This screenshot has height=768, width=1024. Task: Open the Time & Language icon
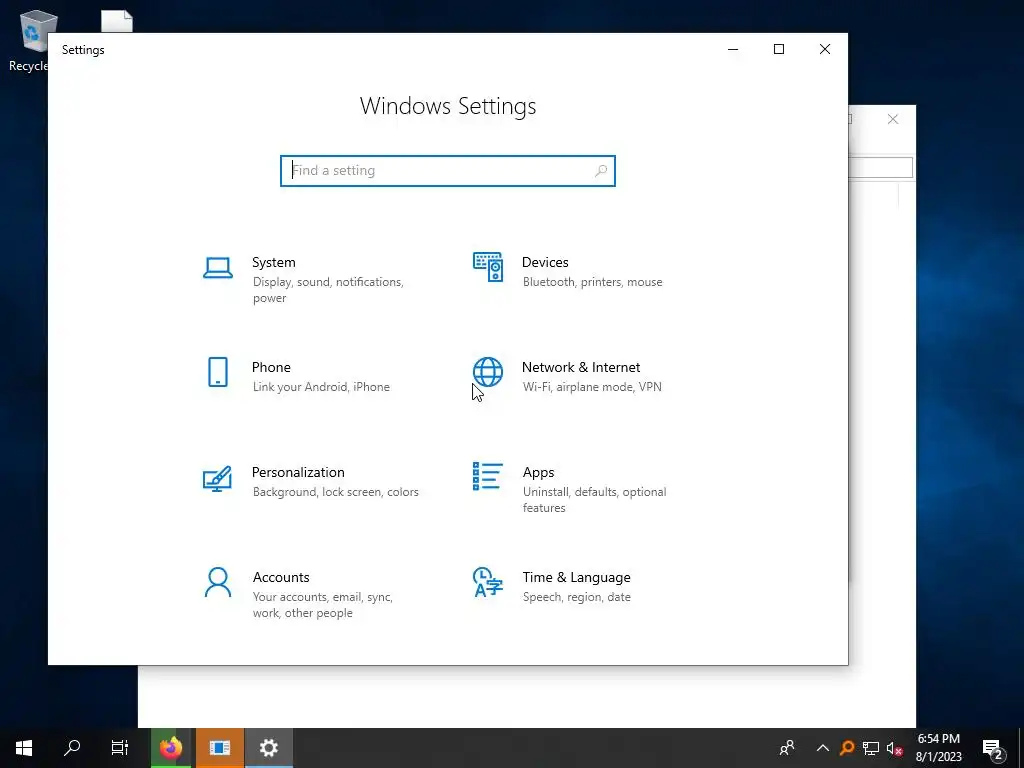coord(488,583)
